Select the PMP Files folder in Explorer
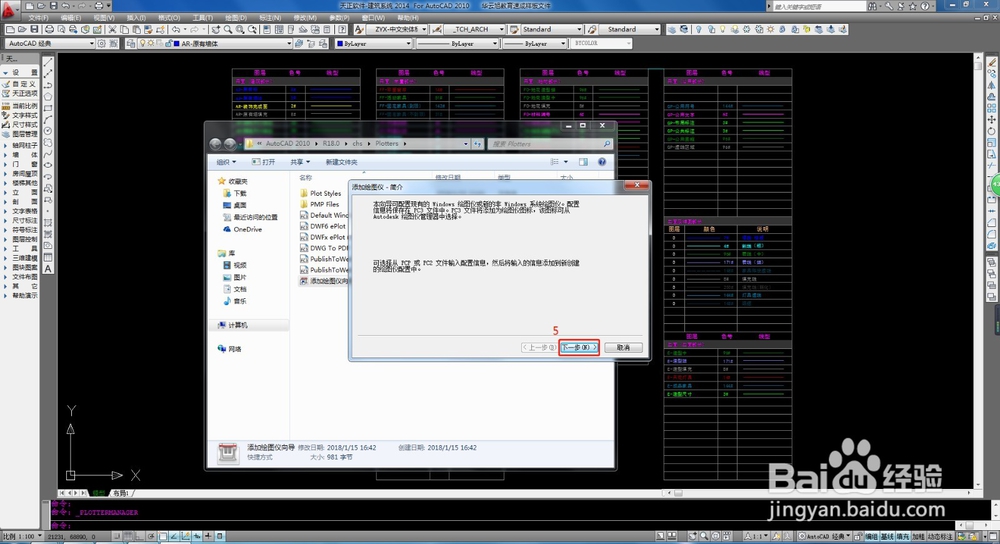This screenshot has height=544, width=1000. pos(320,204)
